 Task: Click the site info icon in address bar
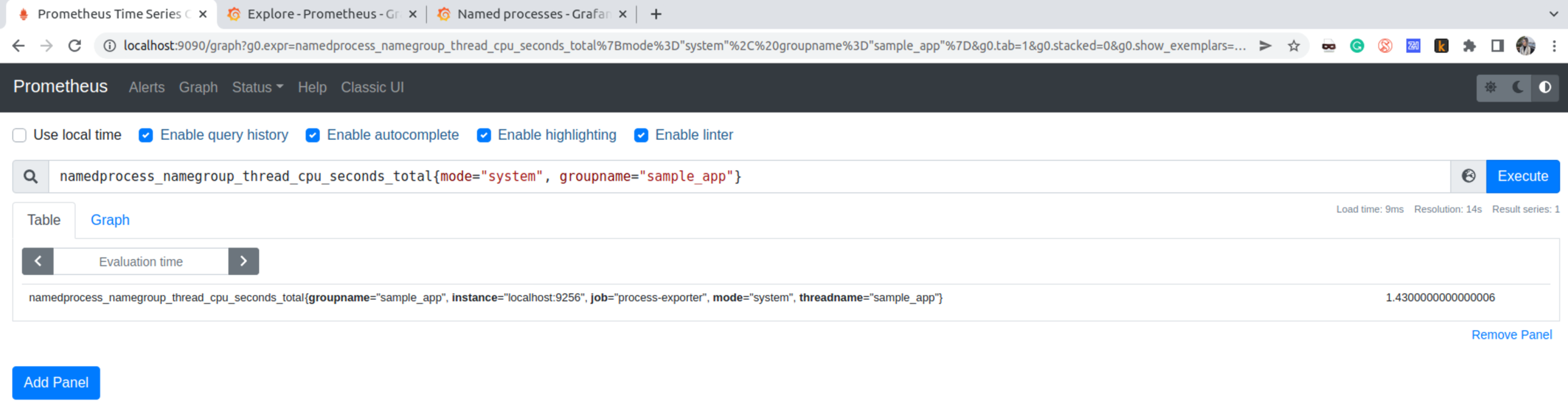(x=110, y=46)
